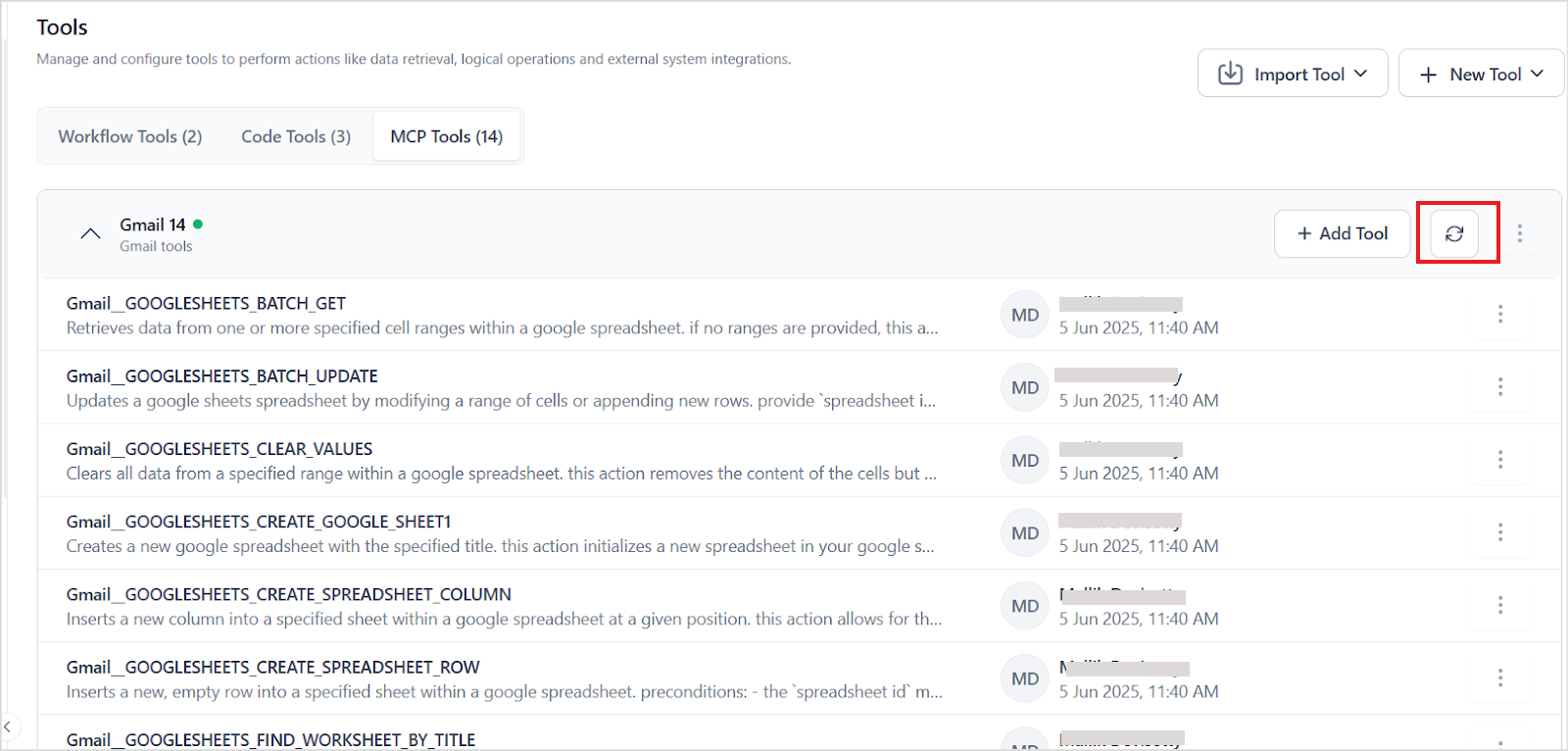
Task: Open the Import Tool dropdown
Action: (x=1293, y=74)
